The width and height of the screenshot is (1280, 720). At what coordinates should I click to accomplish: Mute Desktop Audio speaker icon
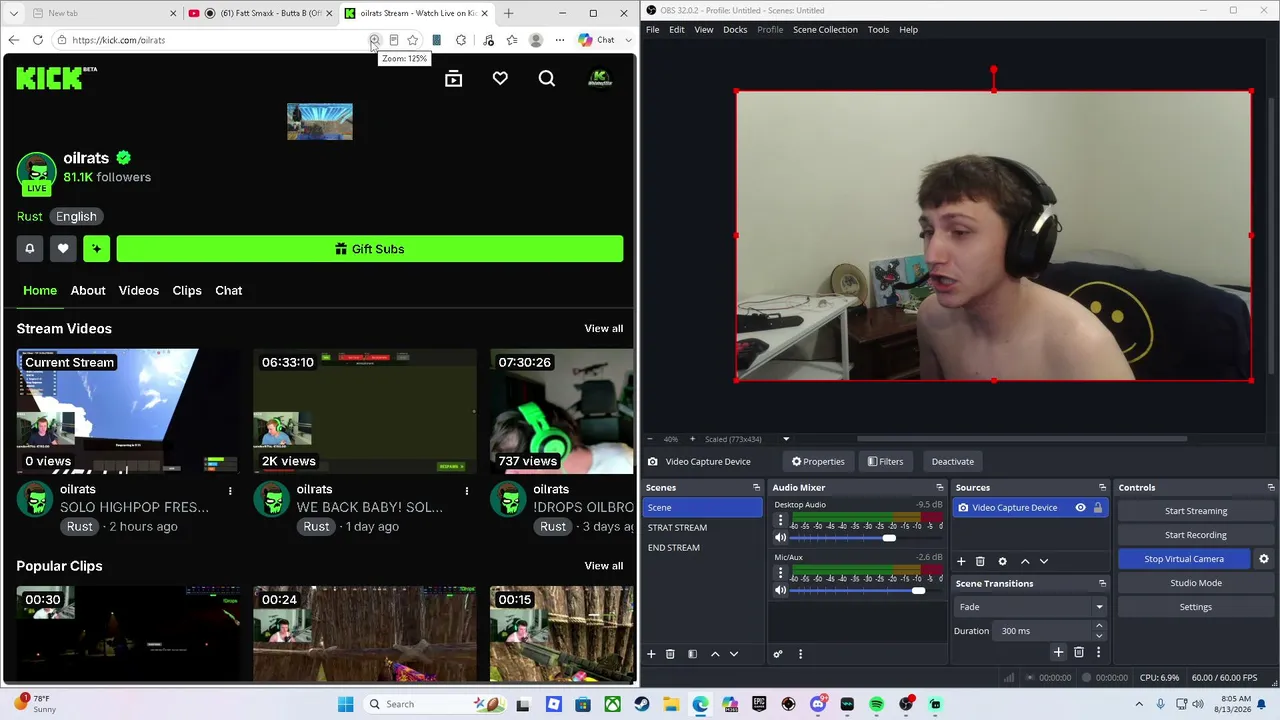[x=780, y=538]
